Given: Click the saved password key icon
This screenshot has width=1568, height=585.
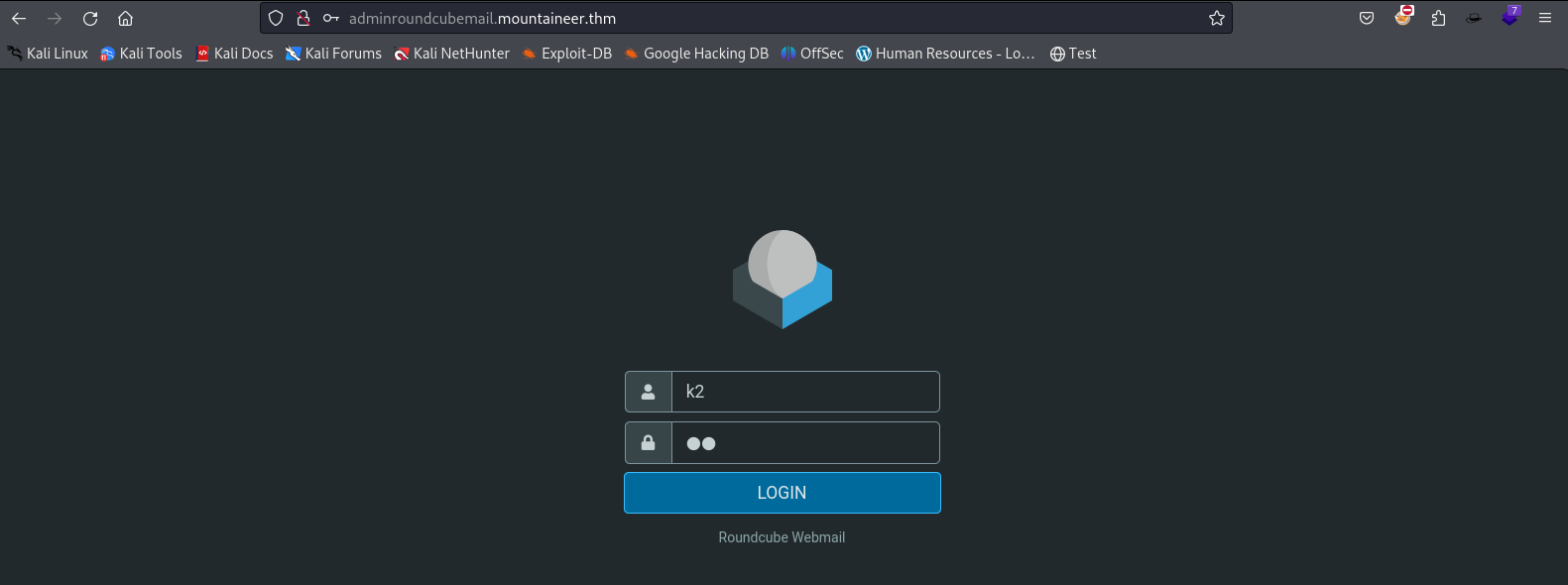Looking at the screenshot, I should (331, 18).
